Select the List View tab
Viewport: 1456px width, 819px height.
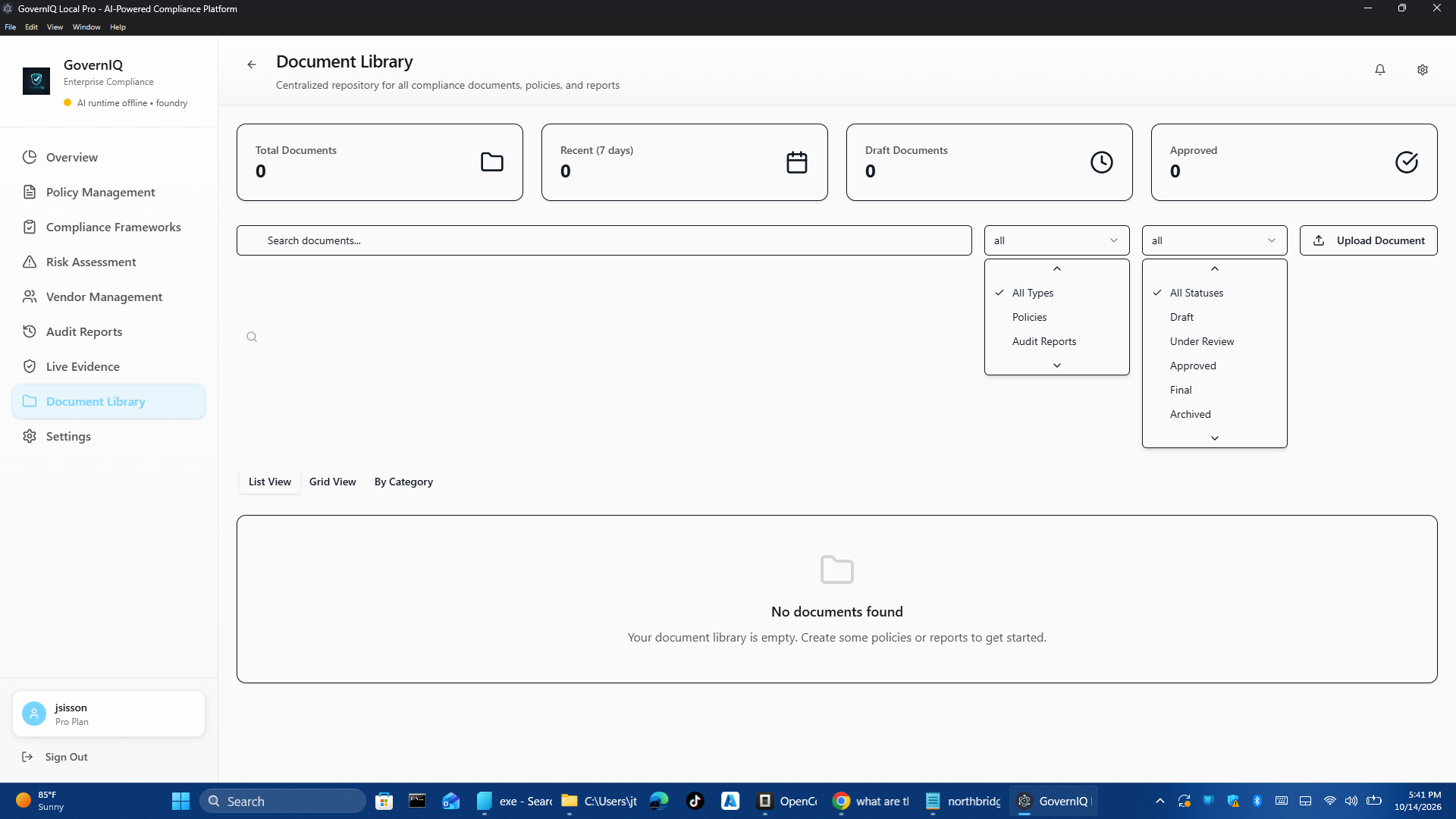pos(270,482)
